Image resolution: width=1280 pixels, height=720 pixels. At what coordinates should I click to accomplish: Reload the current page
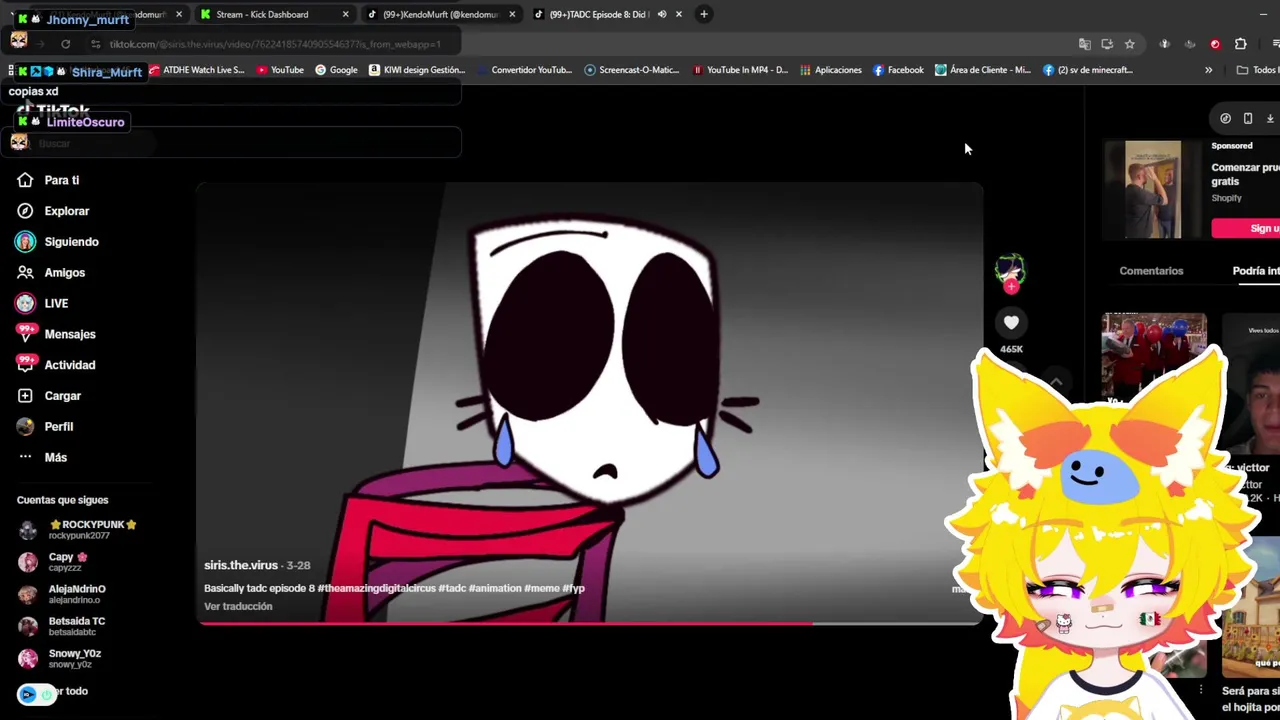coord(65,44)
